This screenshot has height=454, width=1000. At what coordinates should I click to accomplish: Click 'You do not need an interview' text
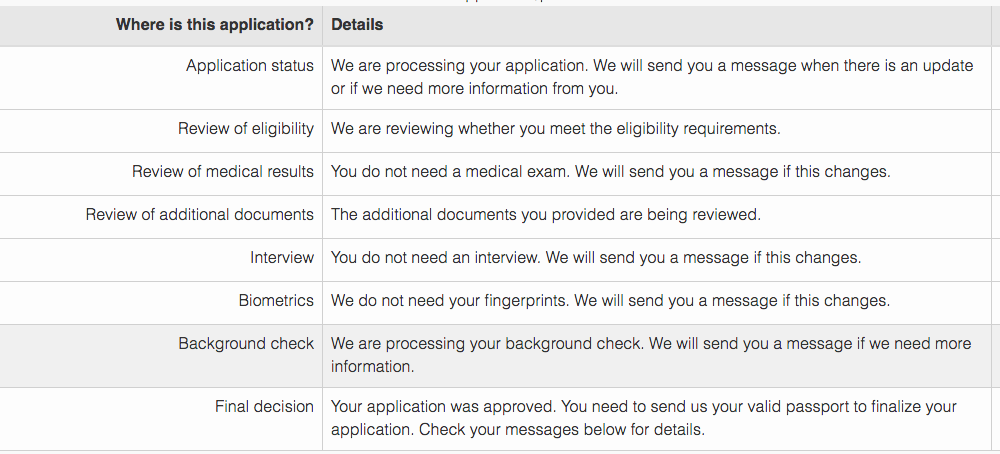tap(436, 258)
